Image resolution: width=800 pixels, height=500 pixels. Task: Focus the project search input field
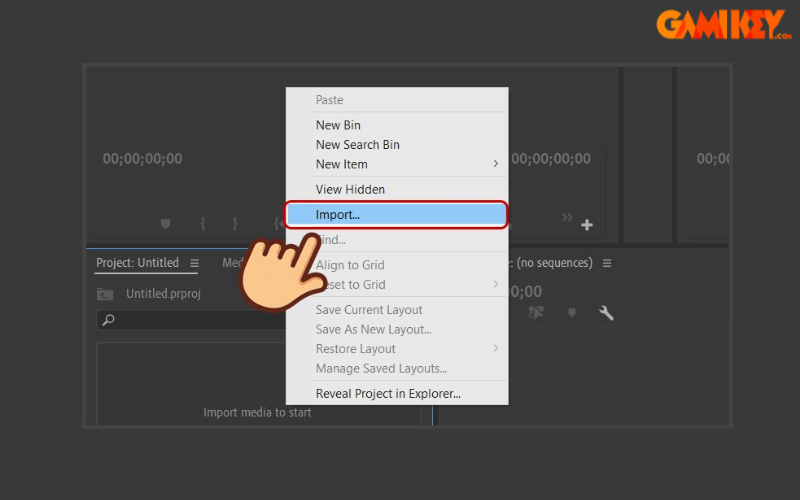pos(191,320)
